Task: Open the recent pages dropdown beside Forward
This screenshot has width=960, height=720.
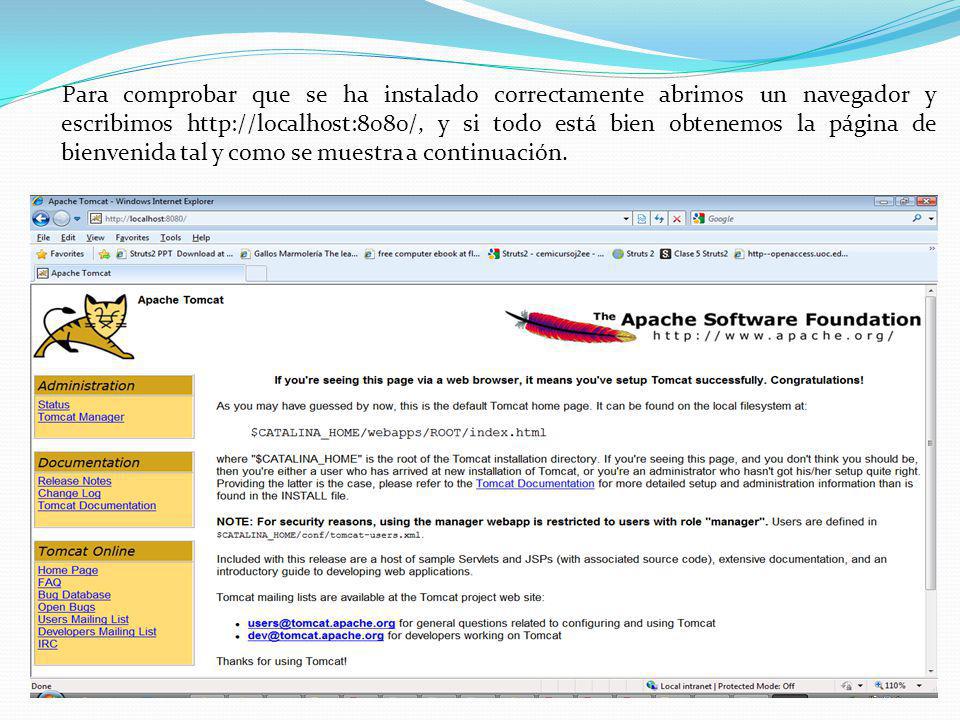Action: tap(77, 219)
